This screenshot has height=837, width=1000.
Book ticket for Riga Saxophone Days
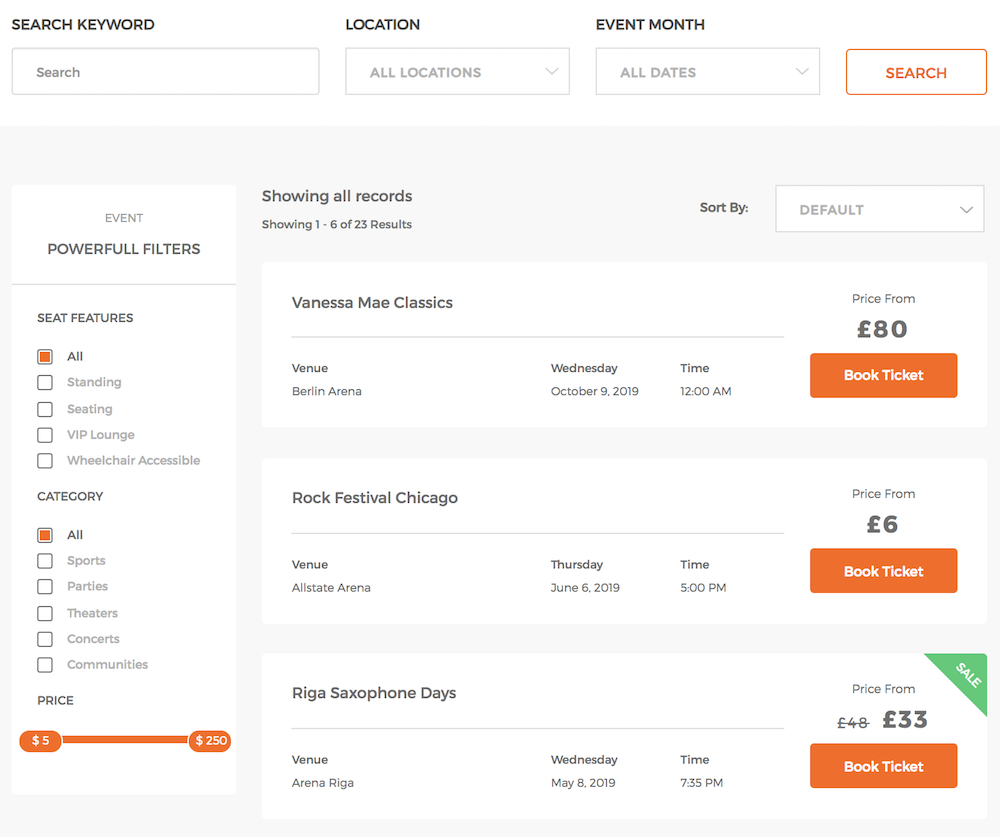[883, 766]
